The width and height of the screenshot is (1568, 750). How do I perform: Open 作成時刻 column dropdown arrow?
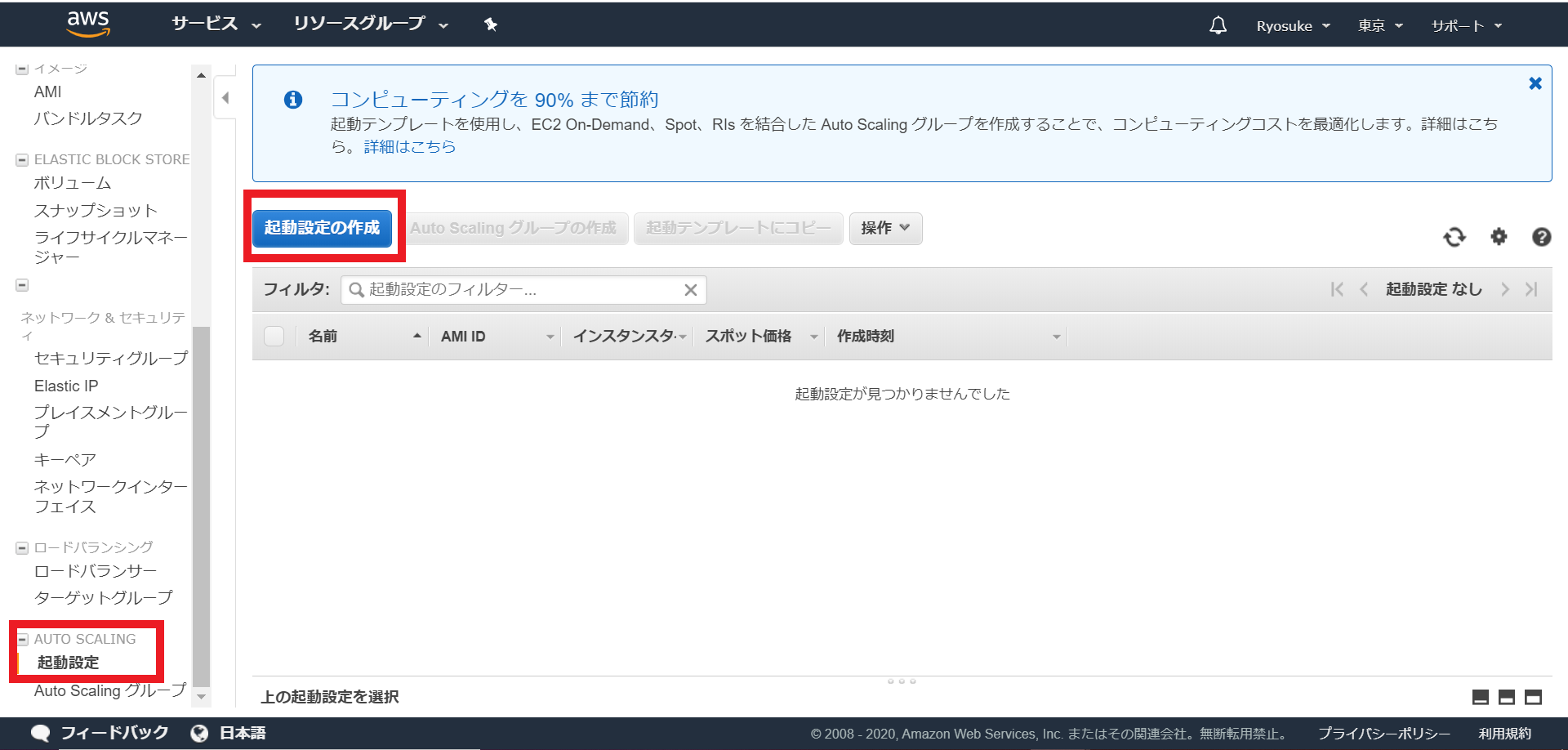click(x=1056, y=337)
